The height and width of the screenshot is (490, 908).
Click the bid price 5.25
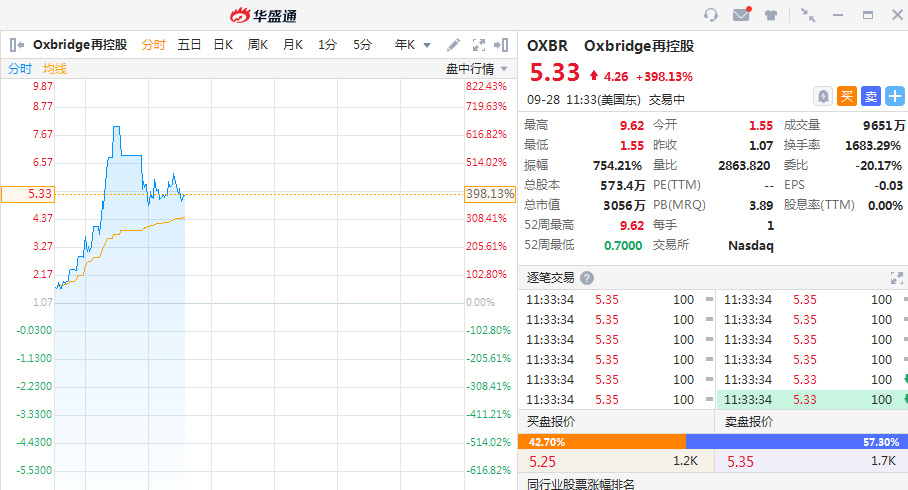(x=542, y=462)
